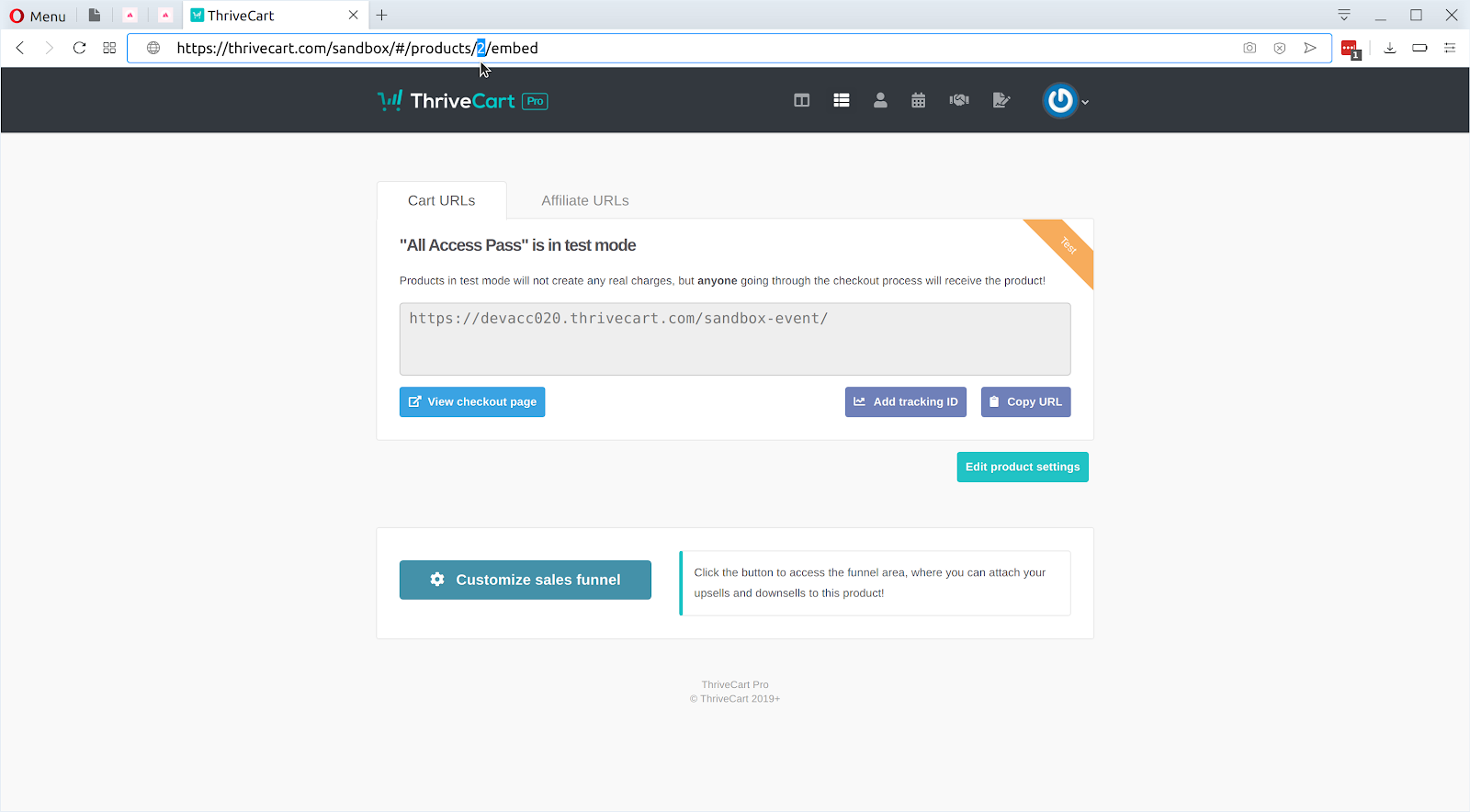Click the orange Test ribbon corner

point(1067,245)
